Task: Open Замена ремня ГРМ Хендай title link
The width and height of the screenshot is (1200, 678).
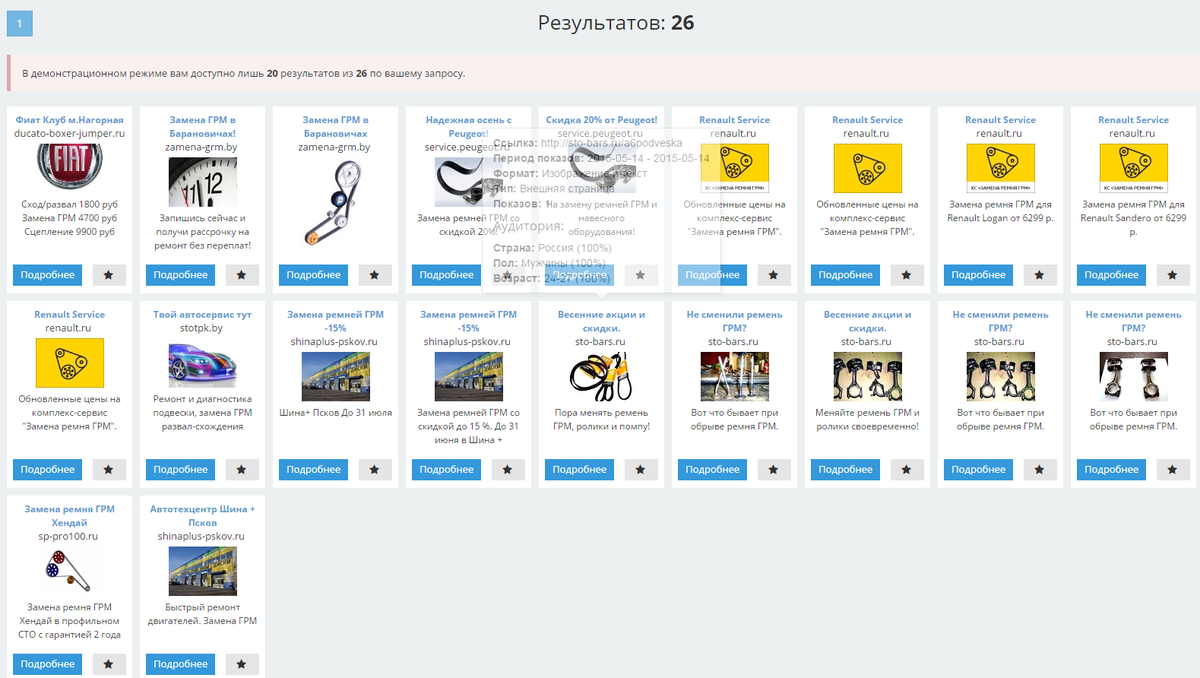Action: [69, 515]
